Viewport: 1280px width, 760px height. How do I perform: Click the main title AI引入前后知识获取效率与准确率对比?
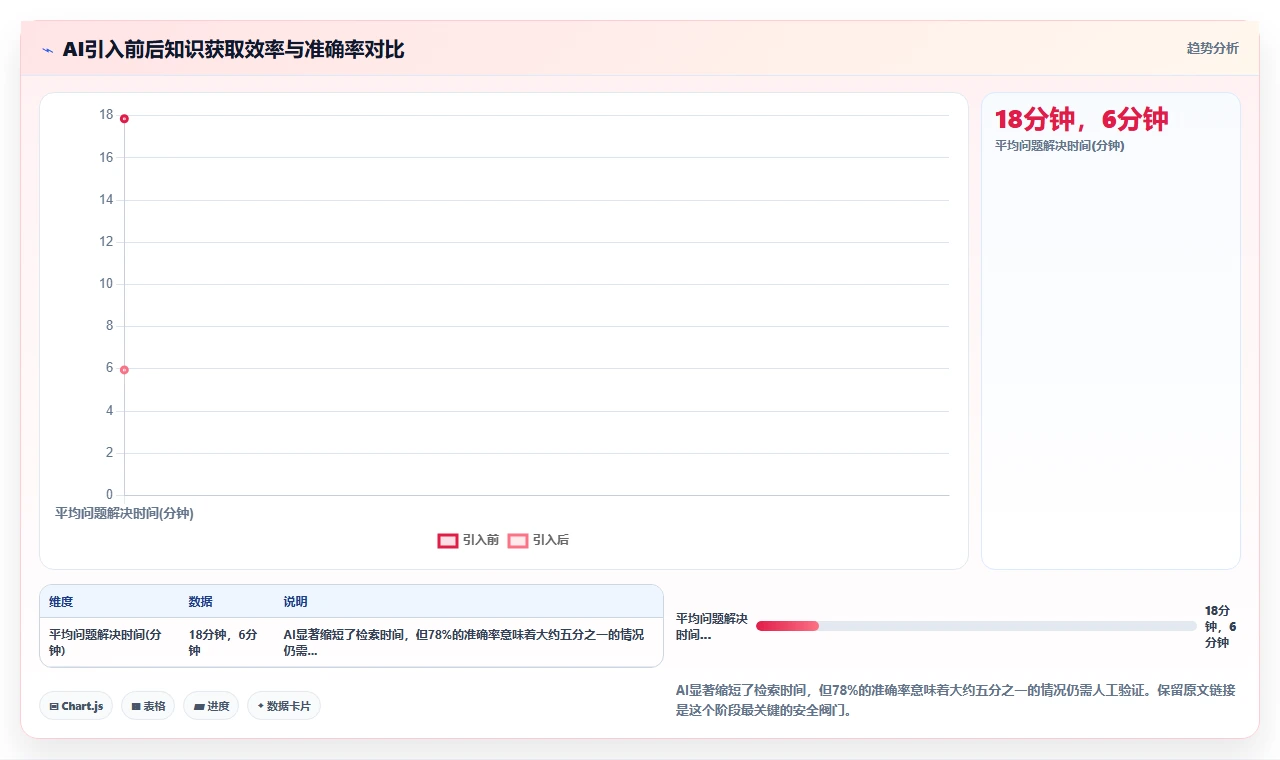(x=233, y=49)
